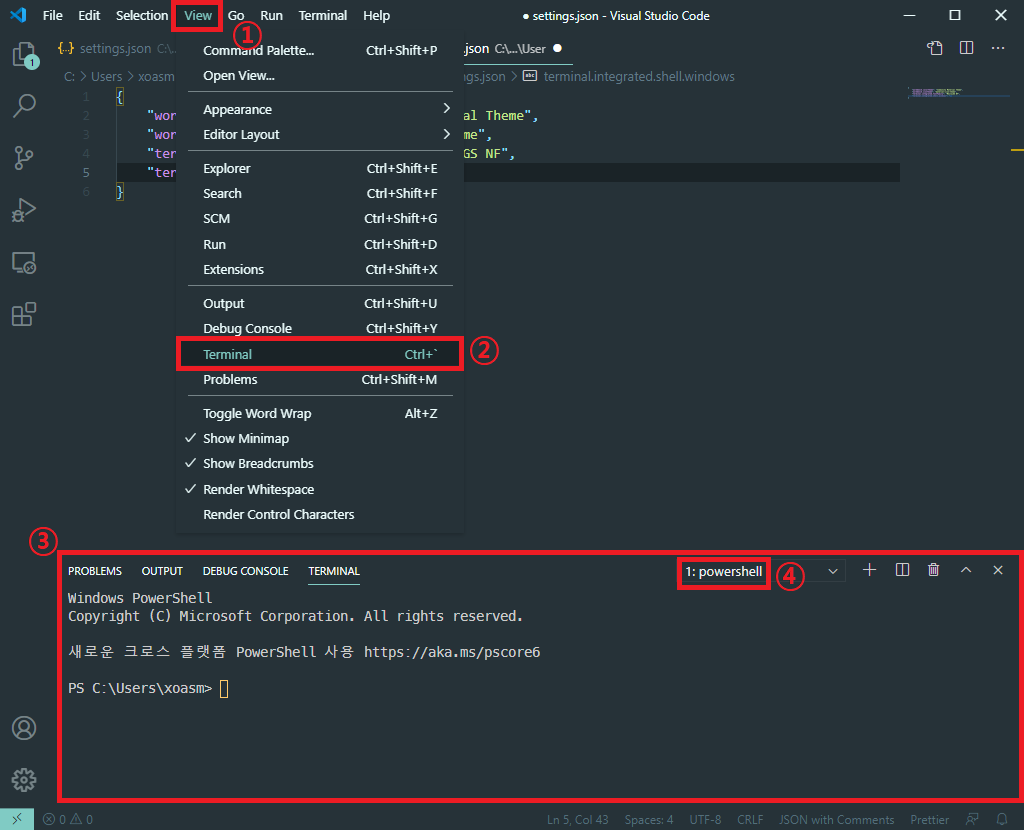Open the Edit menu
The image size is (1024, 830).
[89, 15]
